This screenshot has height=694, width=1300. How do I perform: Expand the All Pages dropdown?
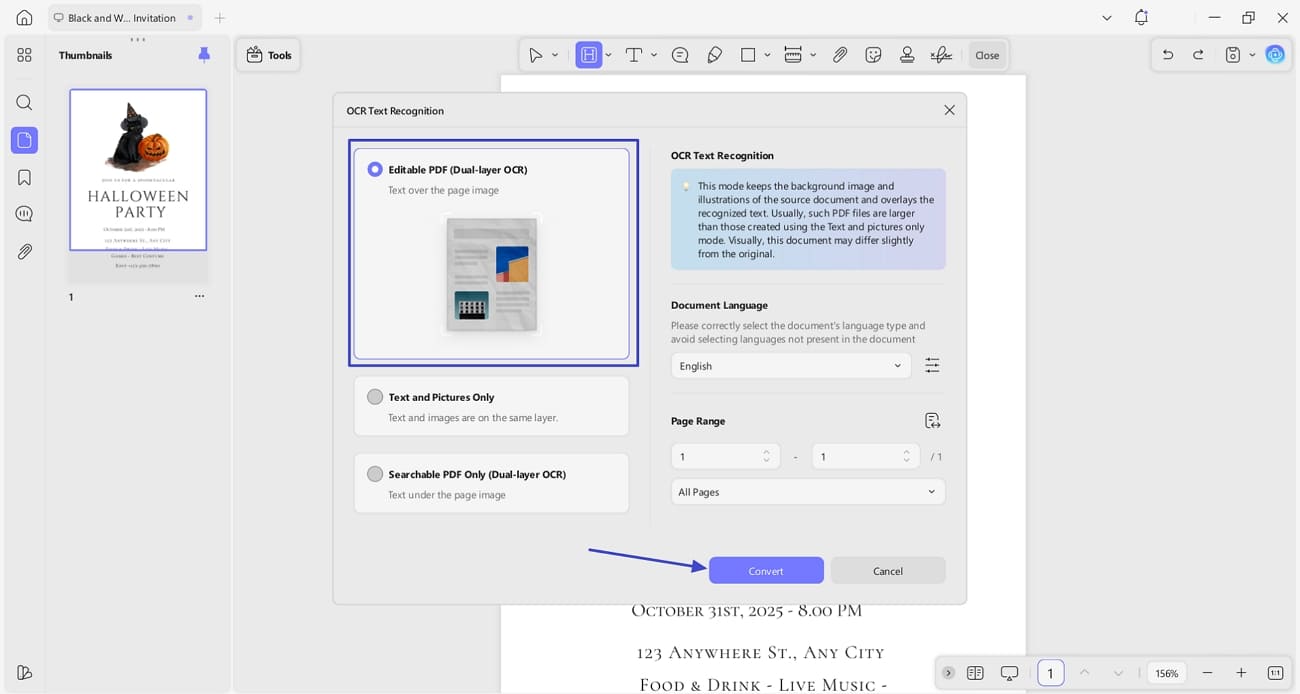click(808, 491)
